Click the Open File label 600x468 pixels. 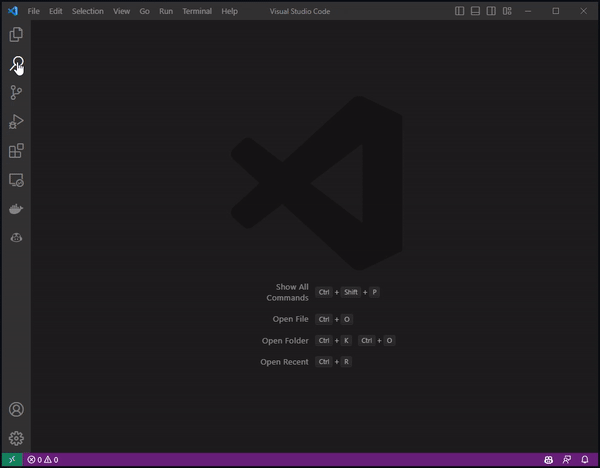point(290,319)
